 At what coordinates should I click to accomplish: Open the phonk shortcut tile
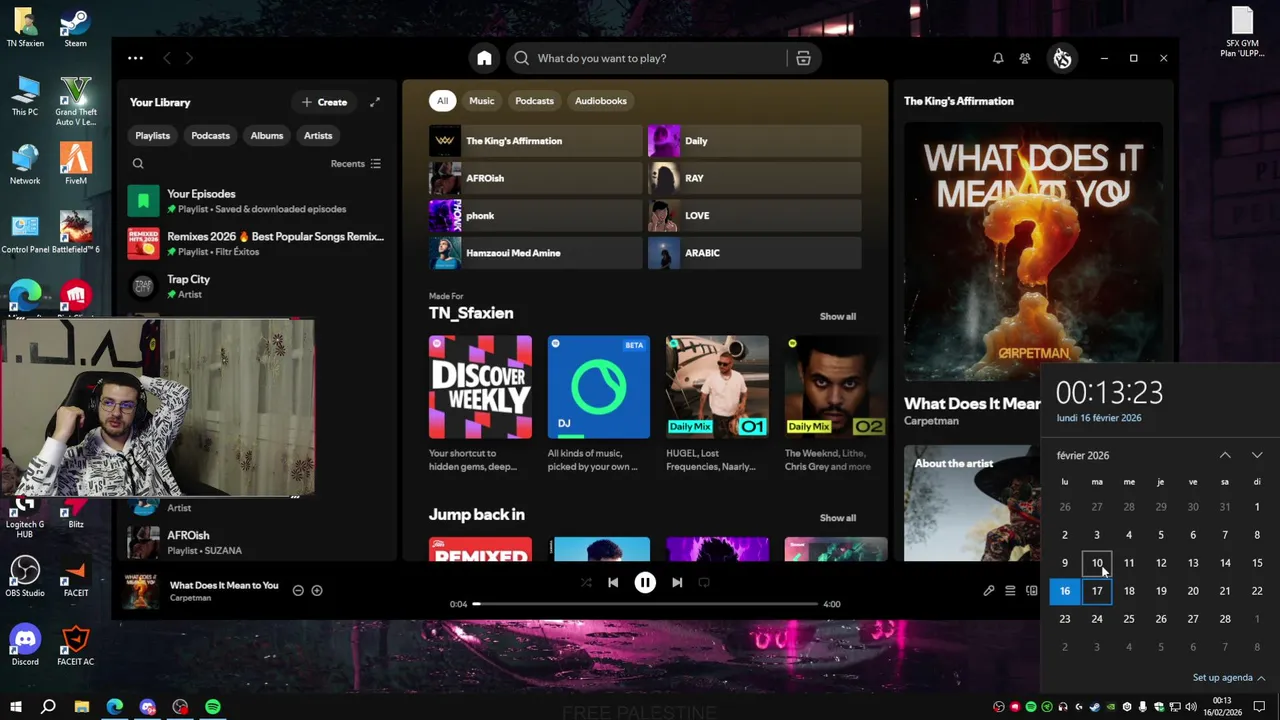click(x=535, y=216)
